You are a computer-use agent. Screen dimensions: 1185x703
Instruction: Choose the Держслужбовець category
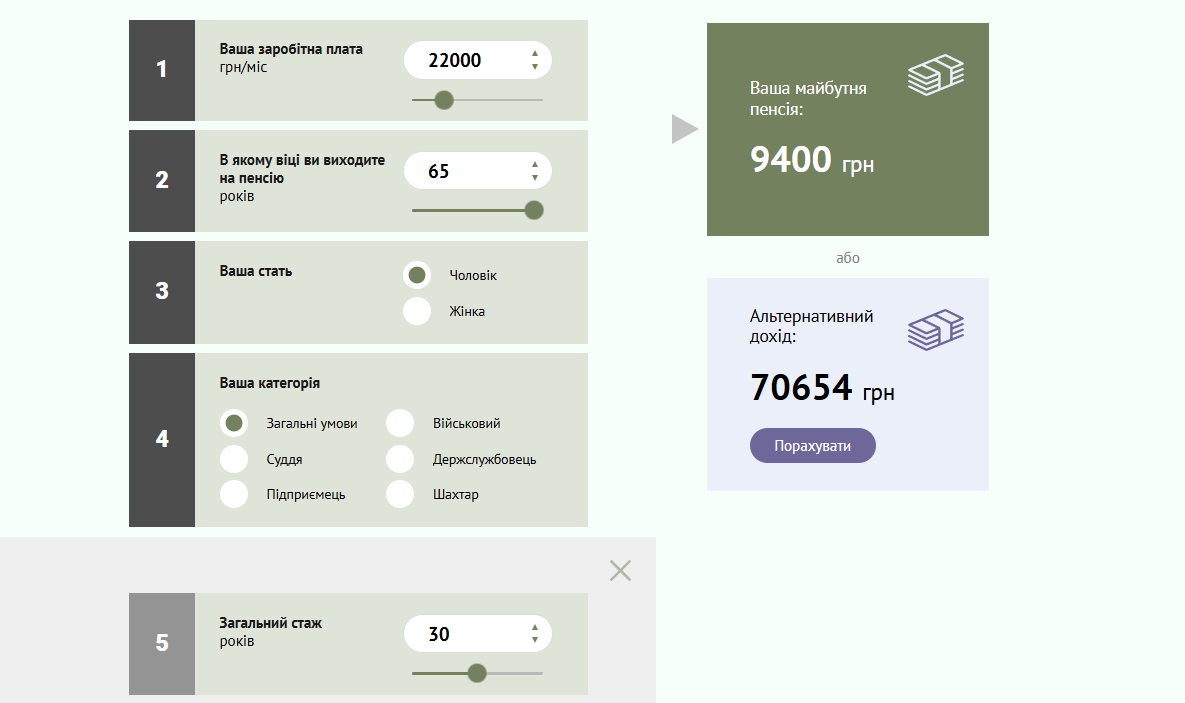click(x=400, y=459)
